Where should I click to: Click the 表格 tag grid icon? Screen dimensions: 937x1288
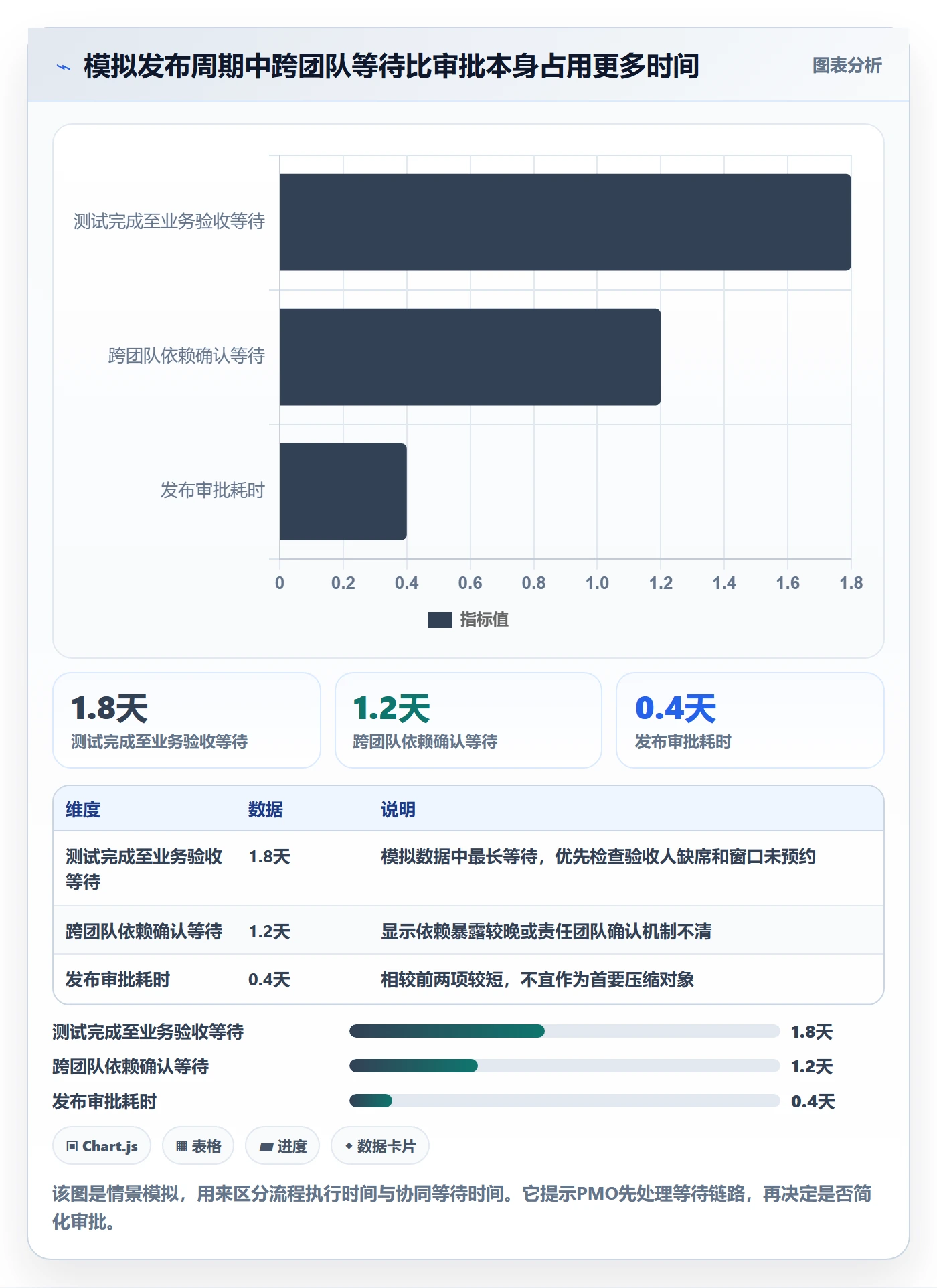point(181,1147)
